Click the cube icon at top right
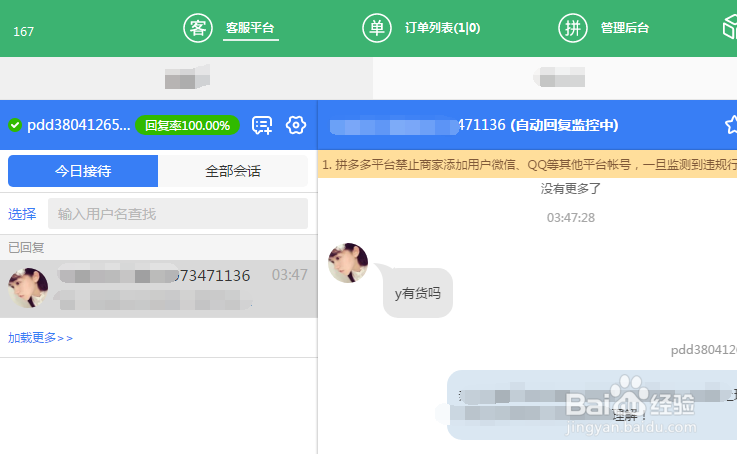Image resolution: width=737 pixels, height=454 pixels. 730,28
